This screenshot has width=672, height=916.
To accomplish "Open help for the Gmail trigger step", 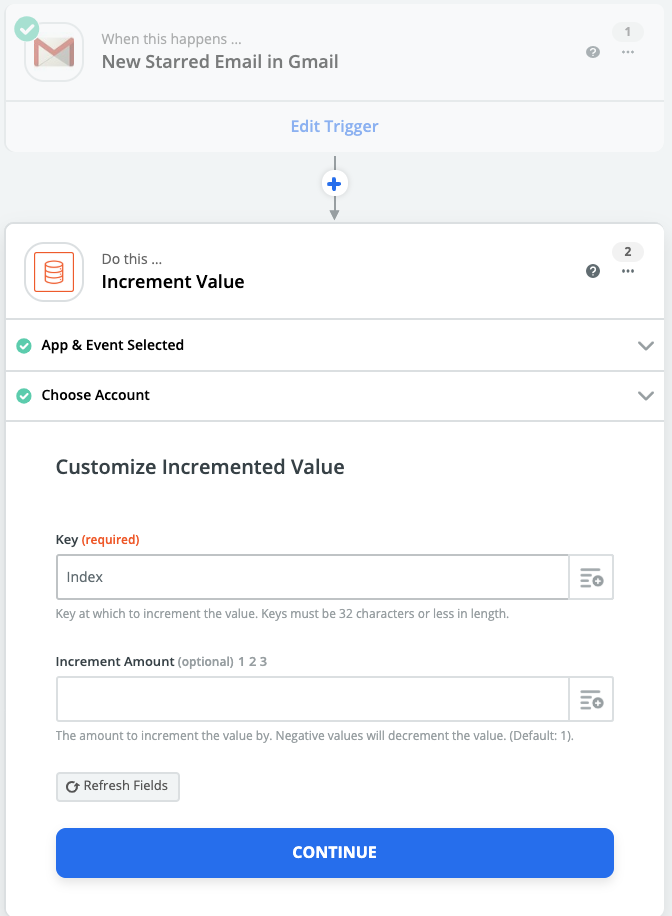I will point(593,52).
